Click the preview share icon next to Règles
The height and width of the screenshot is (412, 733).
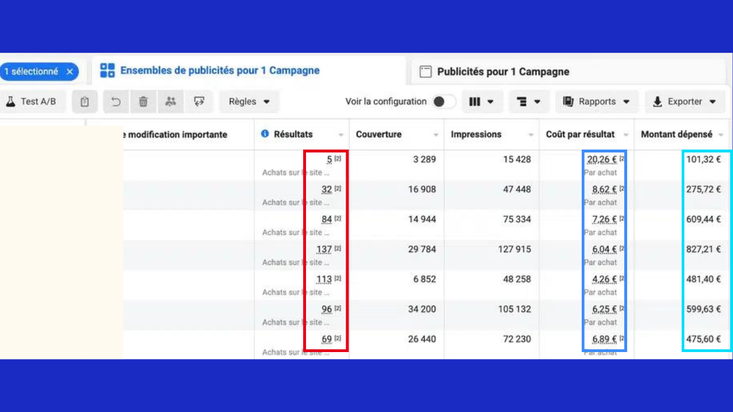coord(199,101)
